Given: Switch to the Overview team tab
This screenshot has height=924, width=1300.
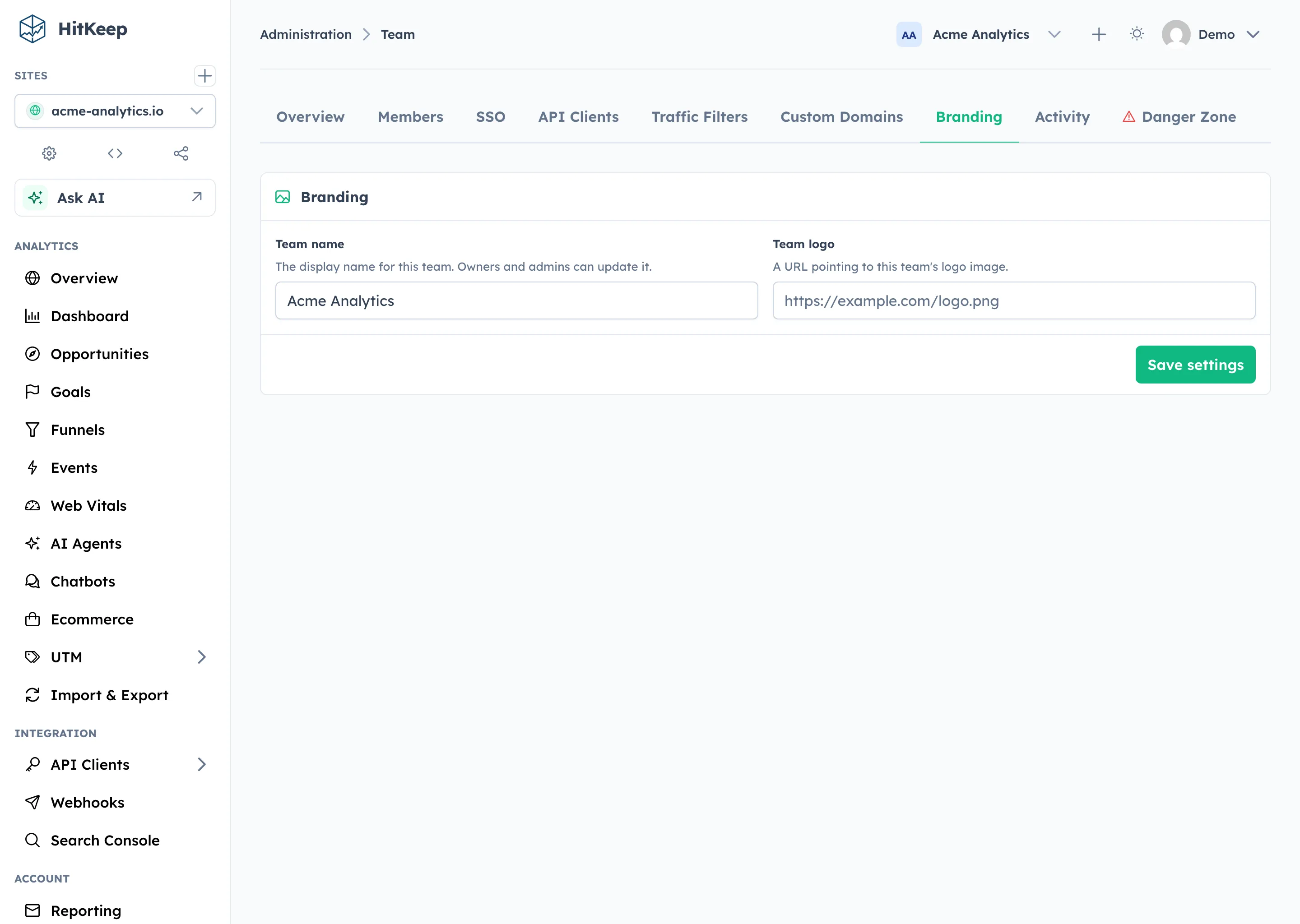Looking at the screenshot, I should [x=310, y=117].
